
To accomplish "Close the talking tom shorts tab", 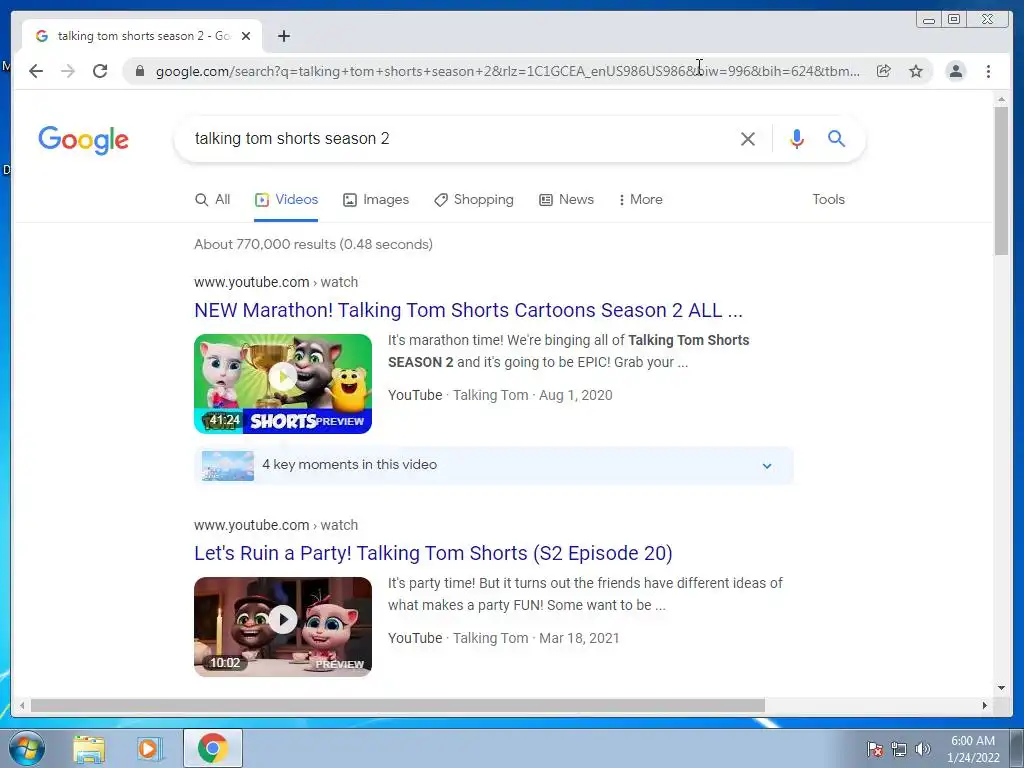I will (x=246, y=36).
